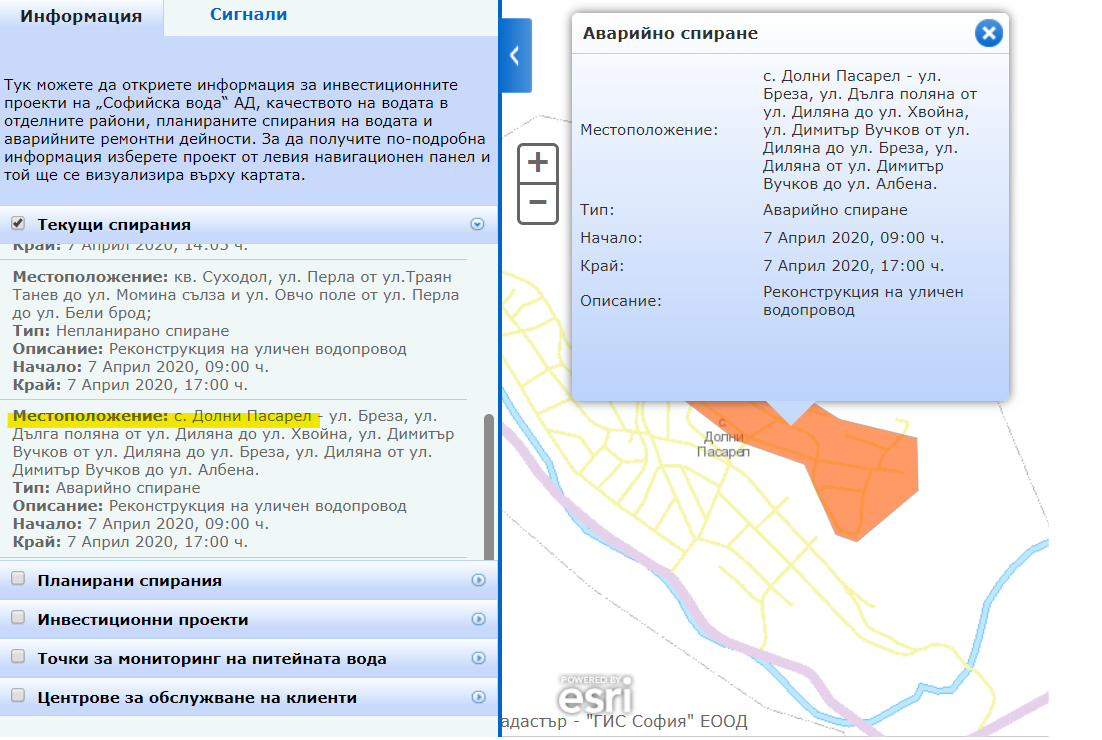Open the Текущи спирания header label
Image resolution: width=1102 pixels, height=740 pixels.
114,225
